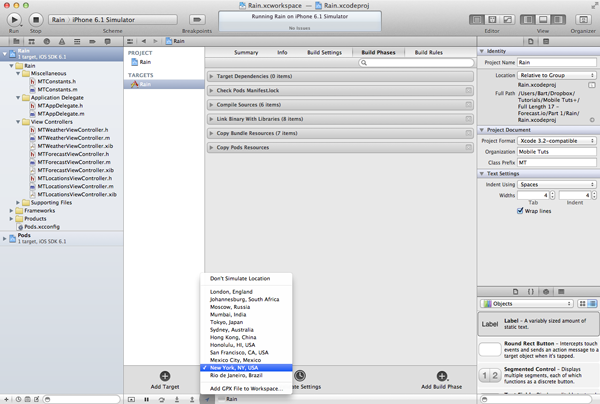This screenshot has height=404, width=600.
Task: Switch library to icon view
Action: (x=582, y=303)
